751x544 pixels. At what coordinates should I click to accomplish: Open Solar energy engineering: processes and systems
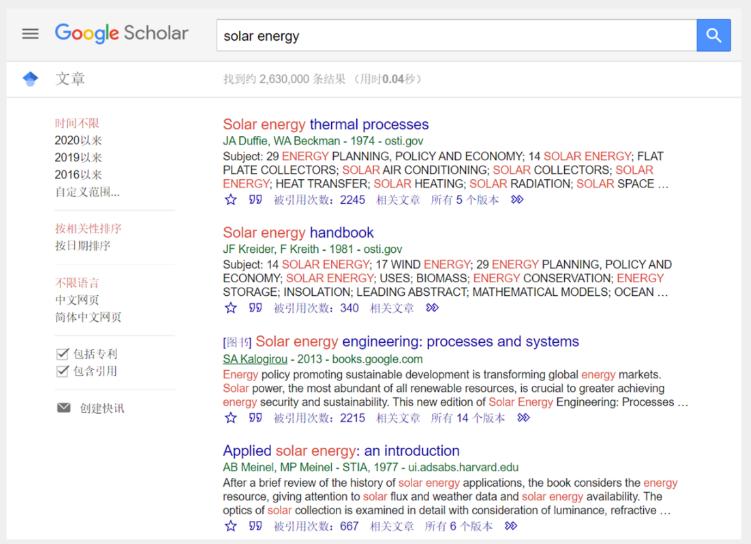pyautogui.click(x=417, y=342)
